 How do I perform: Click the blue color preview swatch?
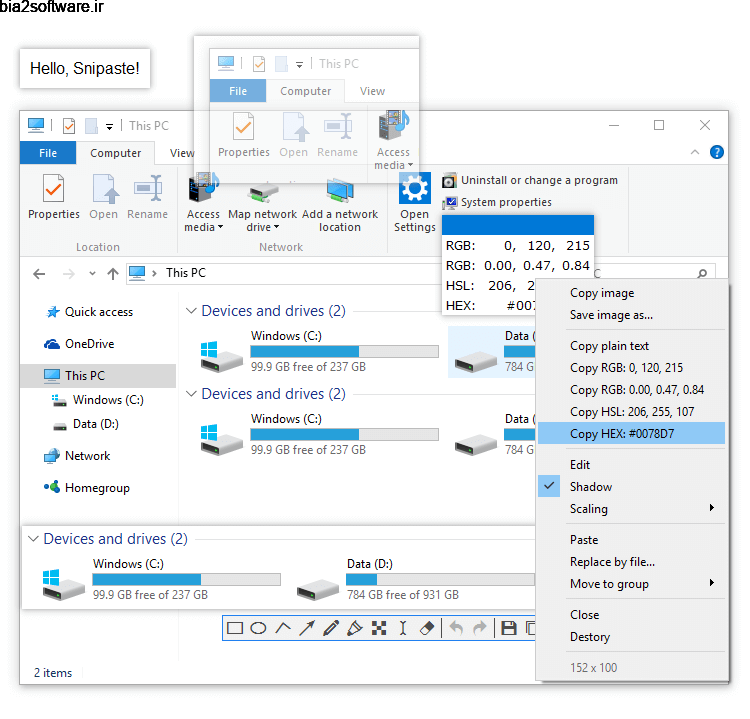pyautogui.click(x=518, y=225)
